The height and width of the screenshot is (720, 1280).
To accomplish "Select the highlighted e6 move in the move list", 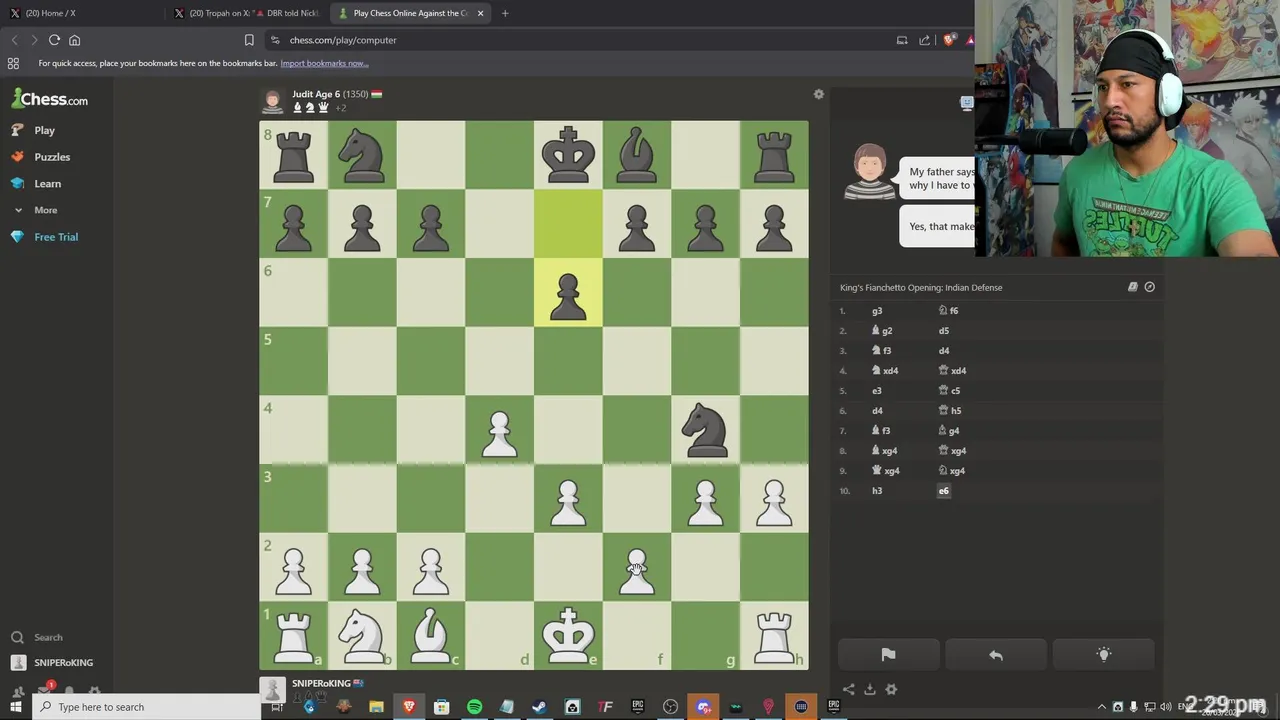I will coord(943,491).
